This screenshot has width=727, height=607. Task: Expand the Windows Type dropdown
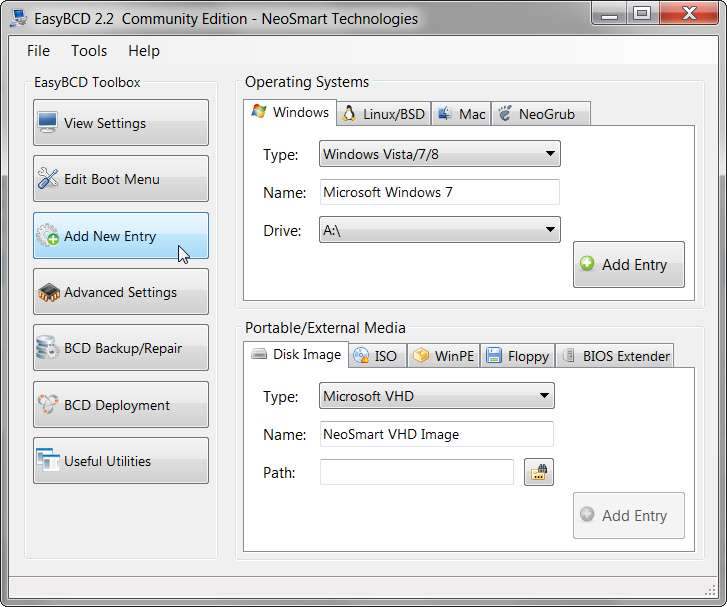coord(440,154)
